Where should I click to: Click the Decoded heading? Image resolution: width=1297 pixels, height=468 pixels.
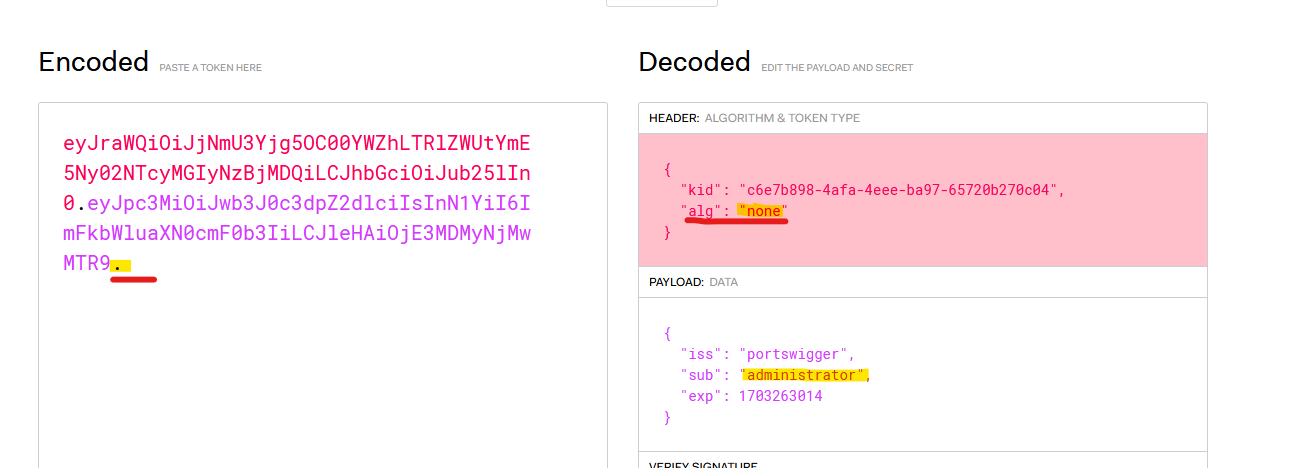pyautogui.click(x=694, y=62)
